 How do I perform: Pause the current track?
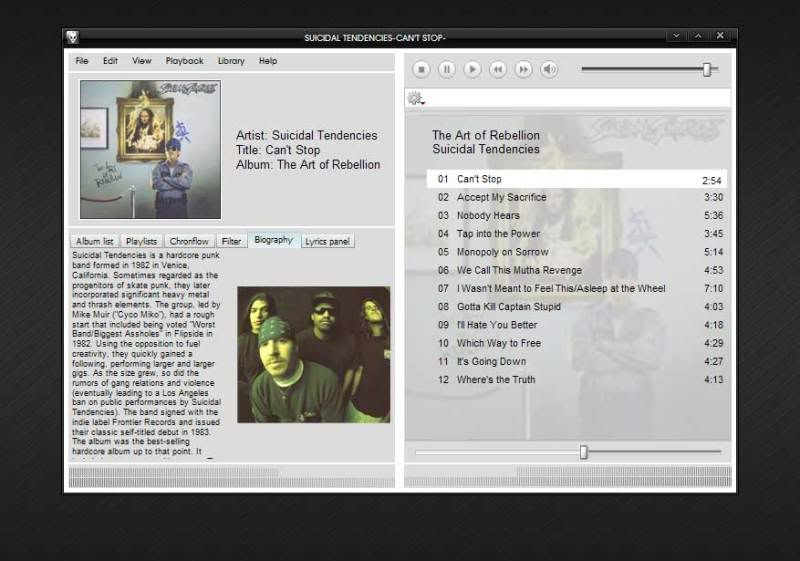pyautogui.click(x=446, y=69)
